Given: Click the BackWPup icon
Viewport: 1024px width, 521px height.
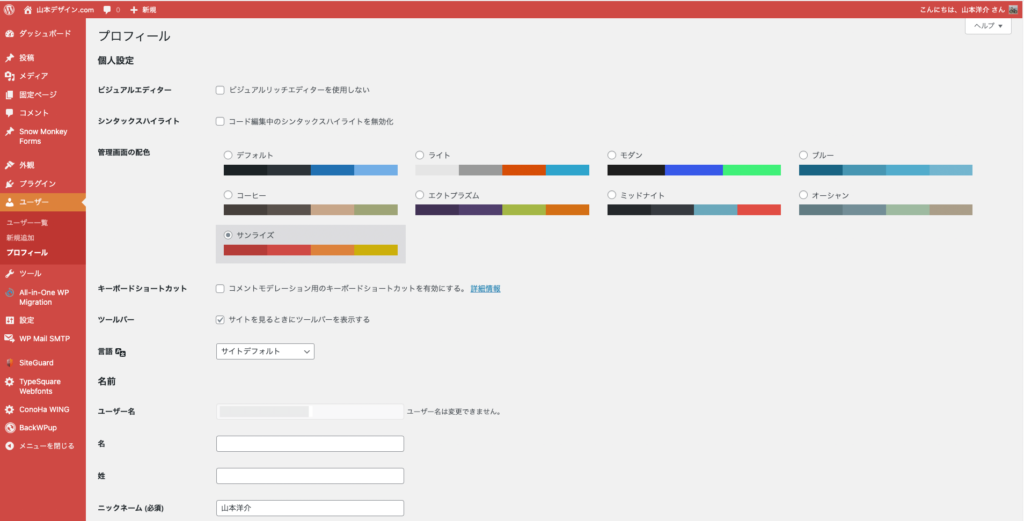Looking at the screenshot, I should 10,428.
